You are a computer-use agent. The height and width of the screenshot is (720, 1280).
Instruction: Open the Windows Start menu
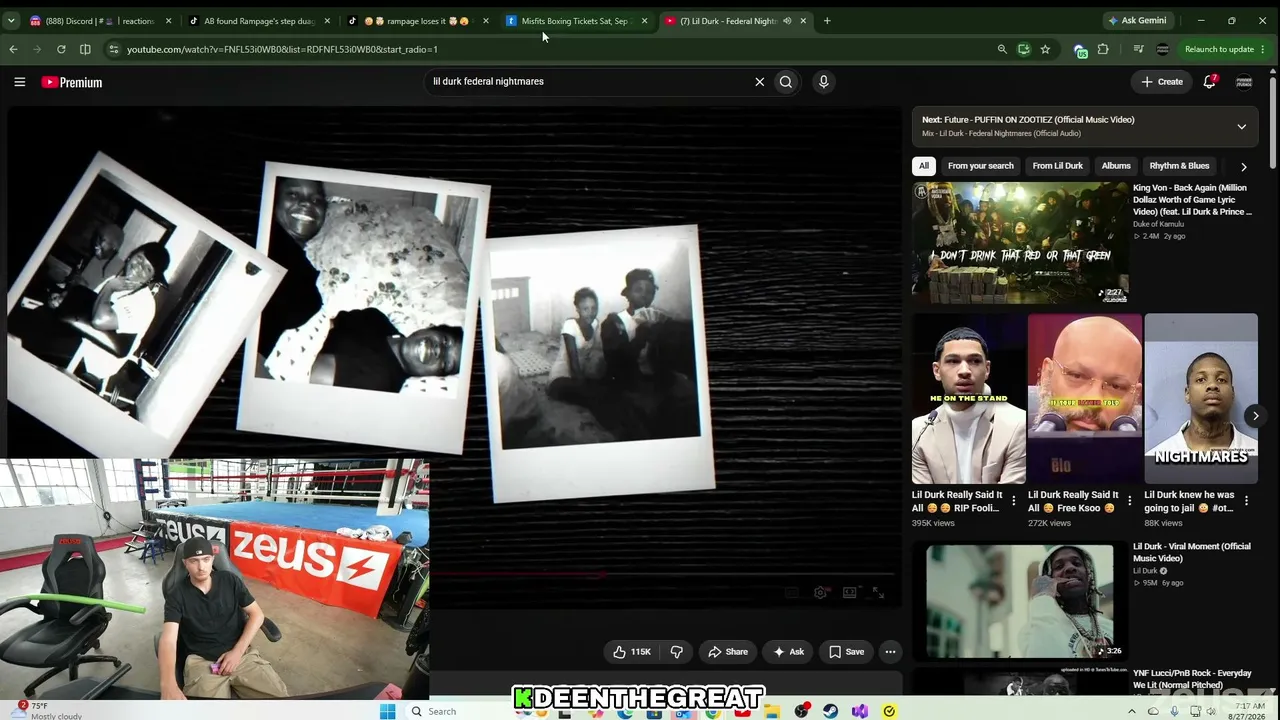[x=388, y=711]
